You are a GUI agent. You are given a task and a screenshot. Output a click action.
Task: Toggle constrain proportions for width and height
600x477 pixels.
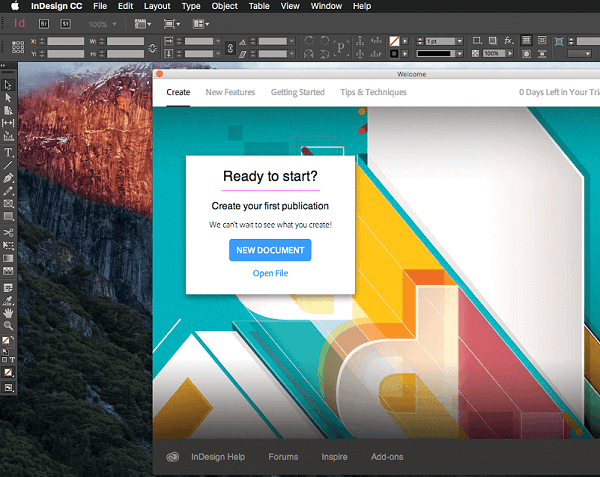pyautogui.click(x=152, y=48)
